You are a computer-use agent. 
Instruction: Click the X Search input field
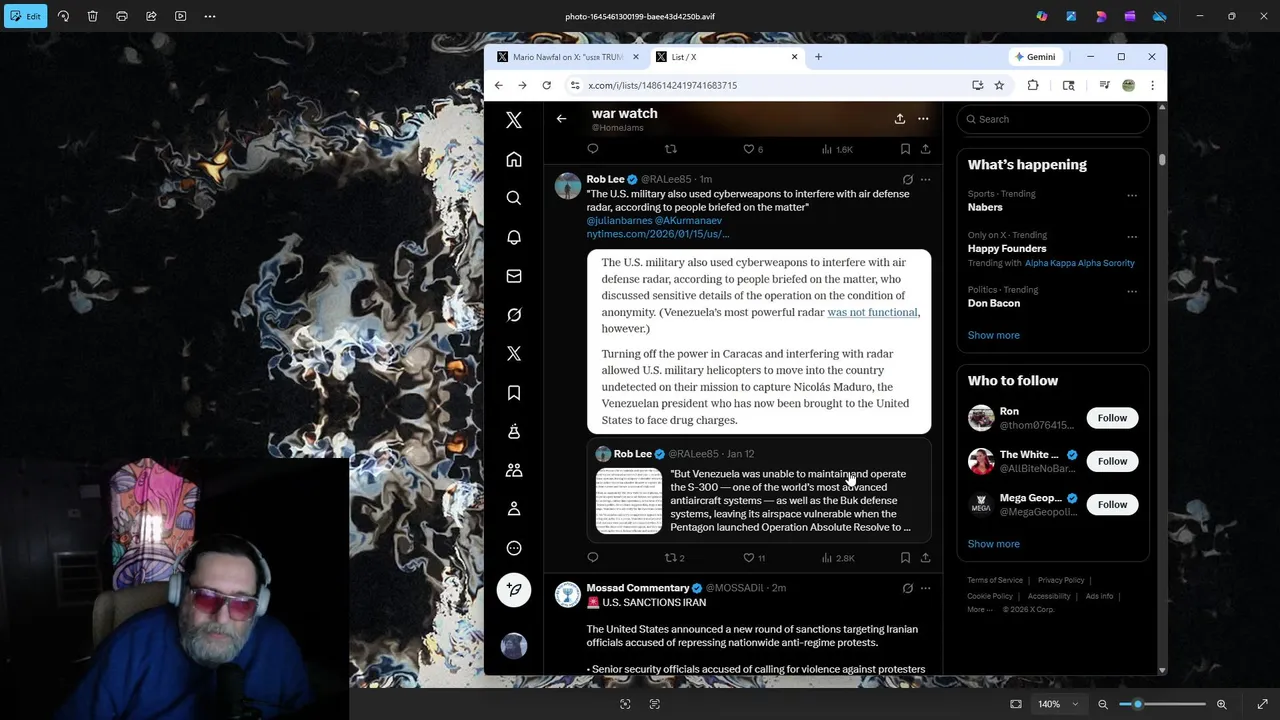(x=1053, y=119)
